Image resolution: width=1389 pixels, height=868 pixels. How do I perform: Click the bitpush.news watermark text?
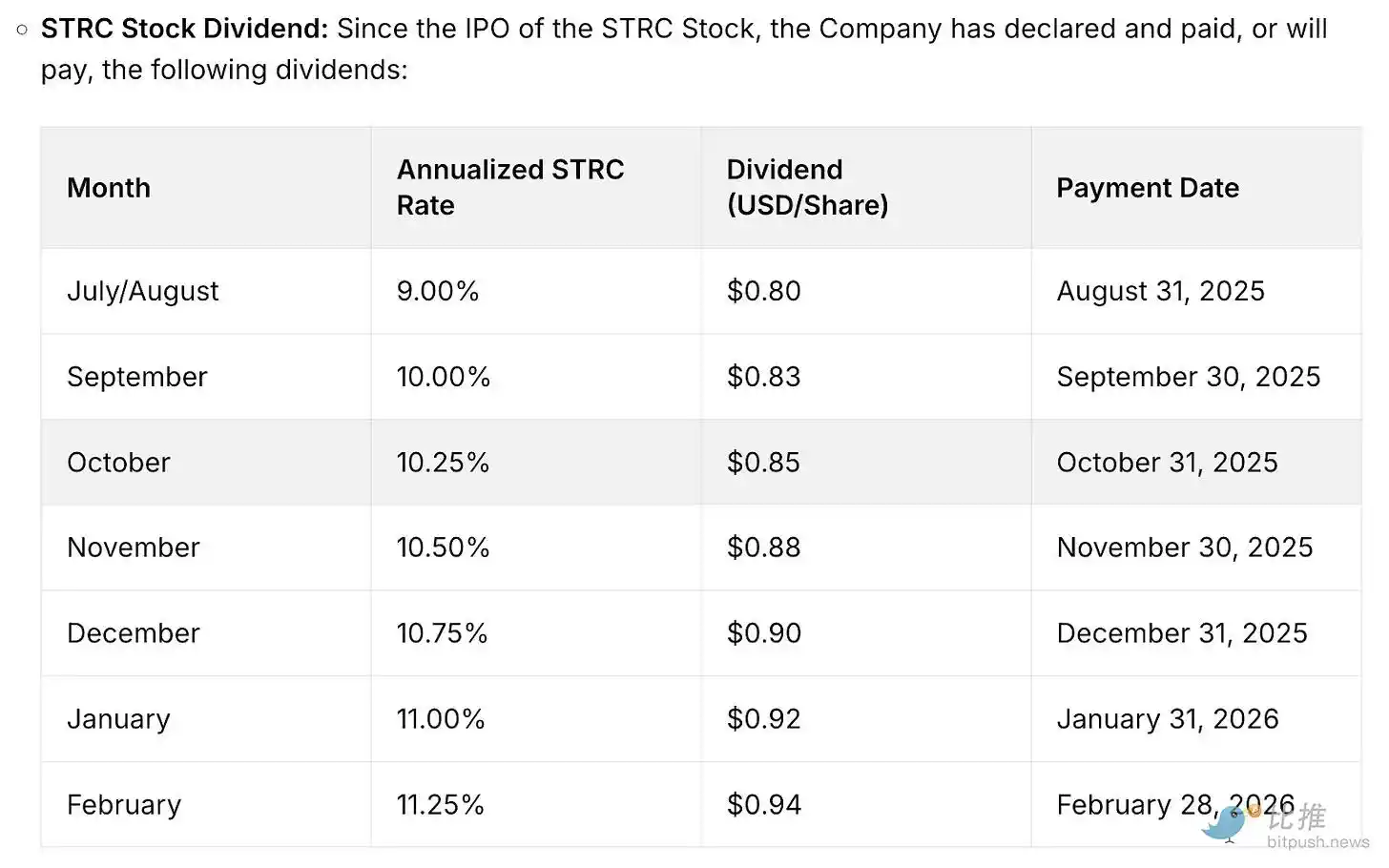1317,842
